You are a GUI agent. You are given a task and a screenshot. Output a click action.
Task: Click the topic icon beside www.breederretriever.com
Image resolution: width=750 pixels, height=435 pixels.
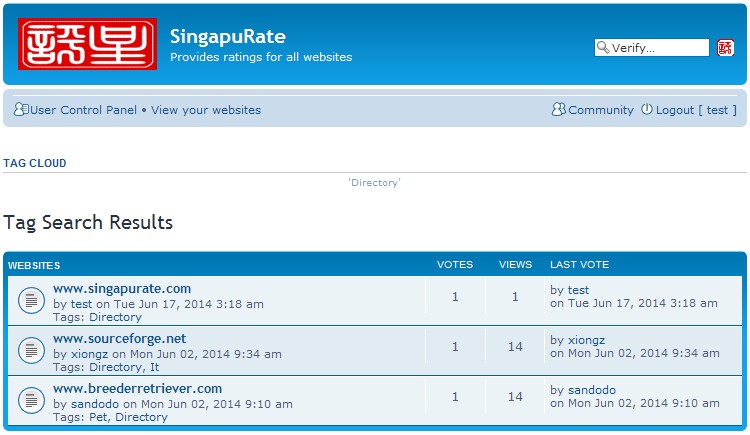point(32,400)
